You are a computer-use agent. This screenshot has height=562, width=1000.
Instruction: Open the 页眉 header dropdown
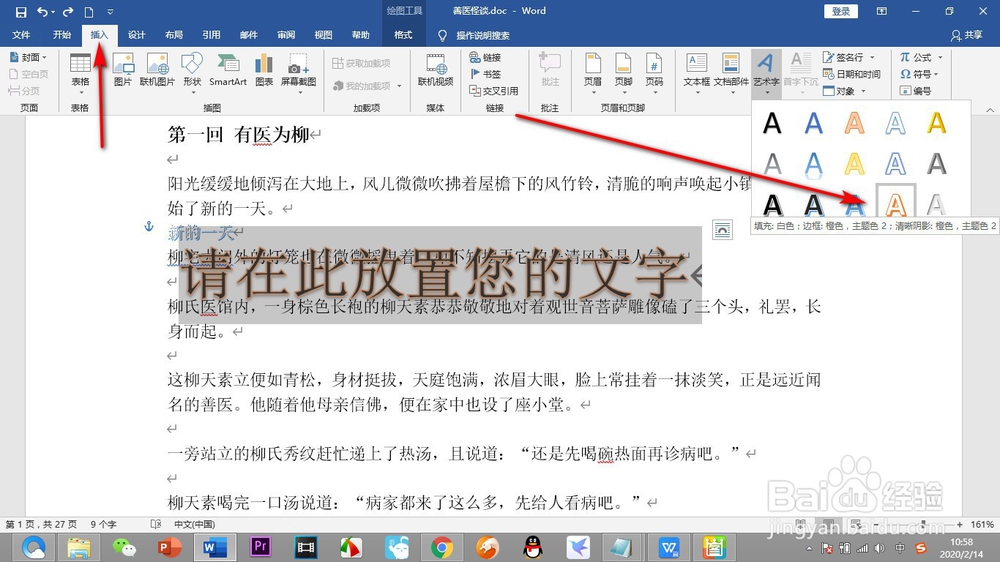point(592,73)
